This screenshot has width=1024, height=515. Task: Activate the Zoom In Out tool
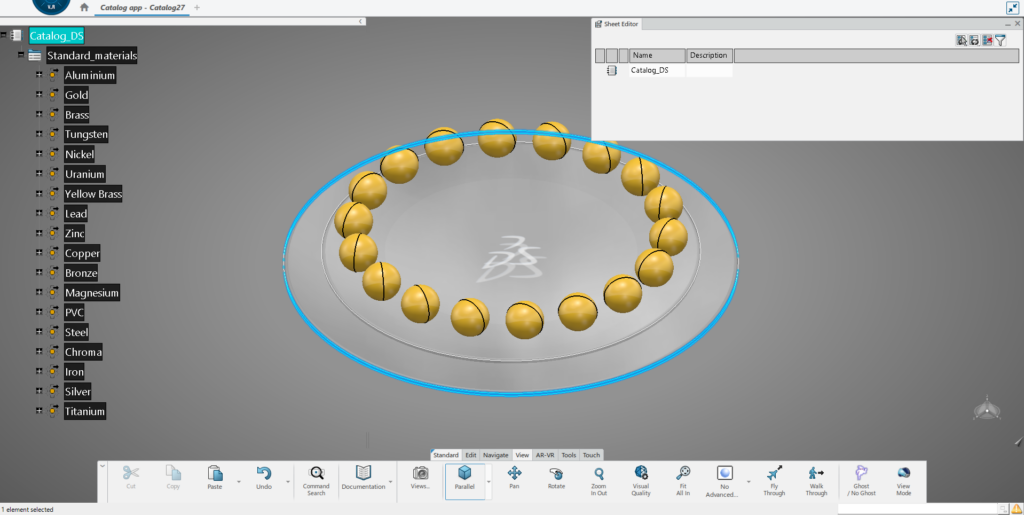(598, 474)
